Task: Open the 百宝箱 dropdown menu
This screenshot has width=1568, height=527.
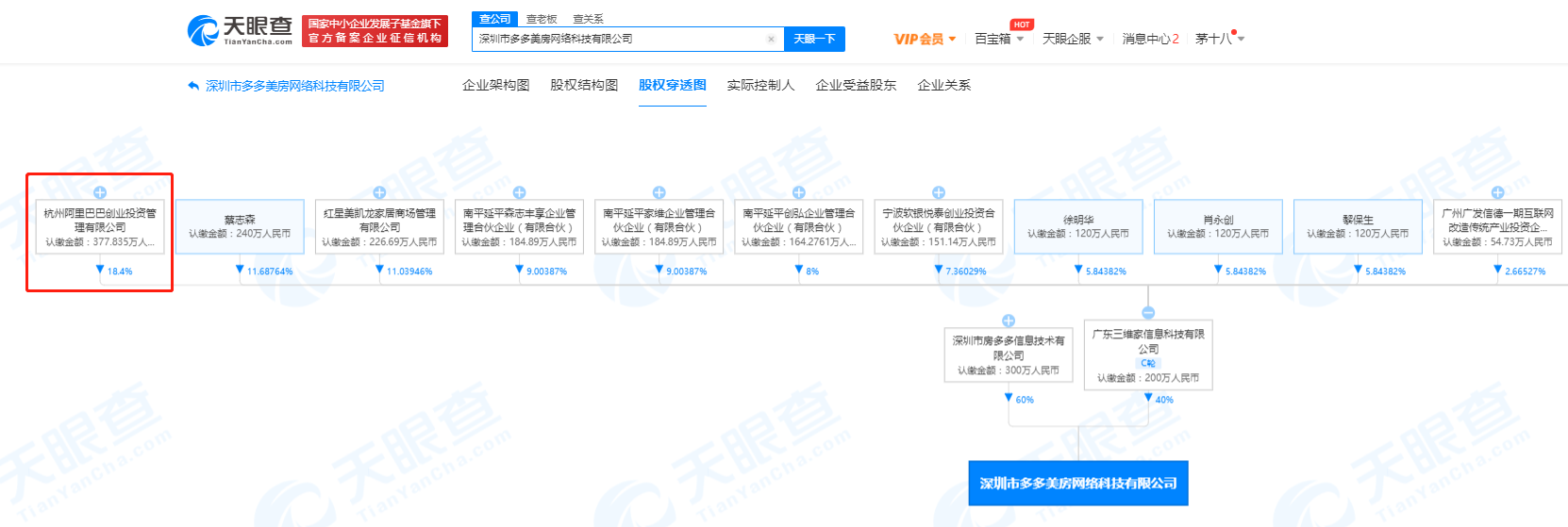Action: [x=999, y=39]
